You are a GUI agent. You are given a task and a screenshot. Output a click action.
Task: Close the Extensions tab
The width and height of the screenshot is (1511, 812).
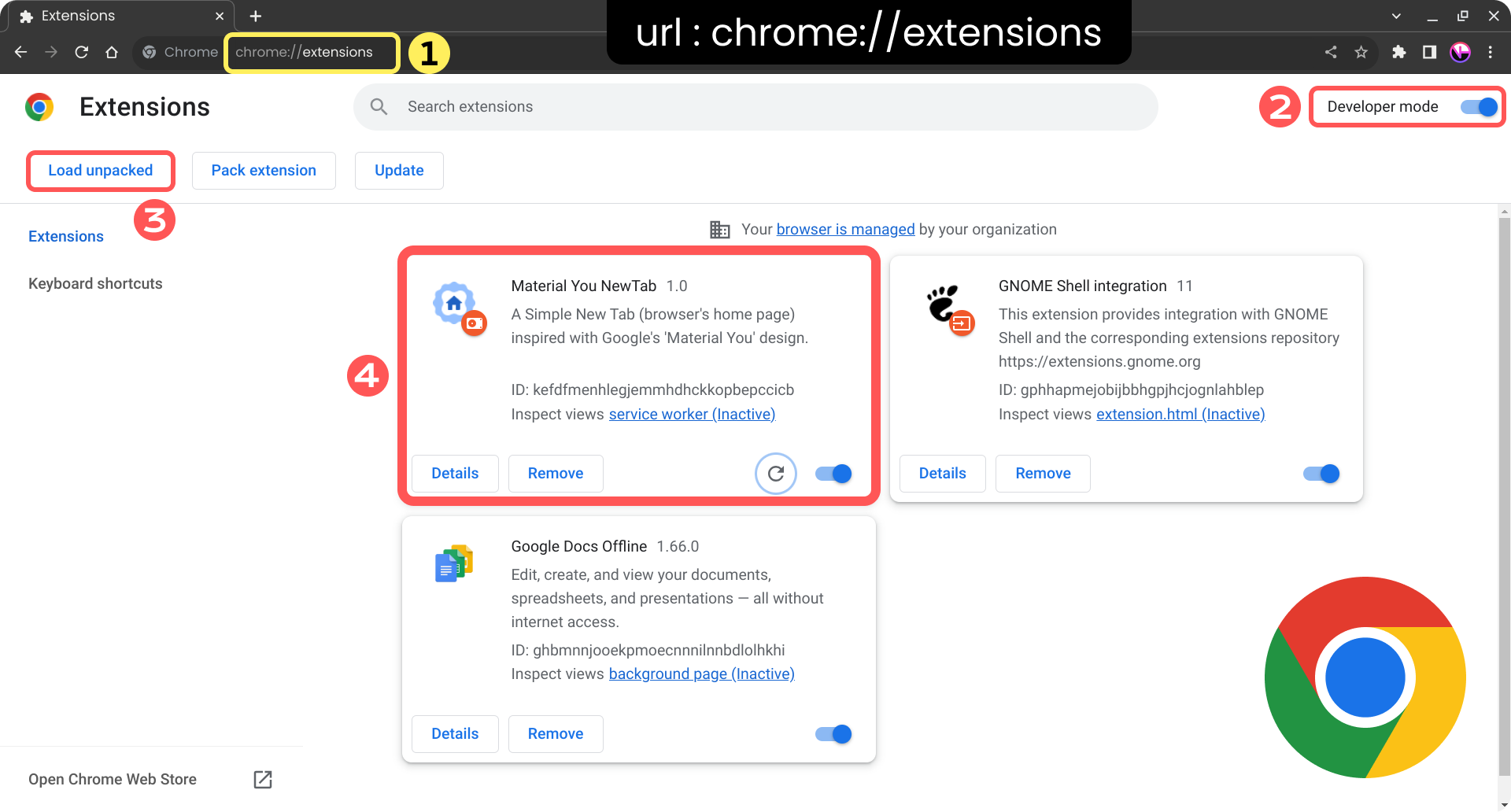220,16
